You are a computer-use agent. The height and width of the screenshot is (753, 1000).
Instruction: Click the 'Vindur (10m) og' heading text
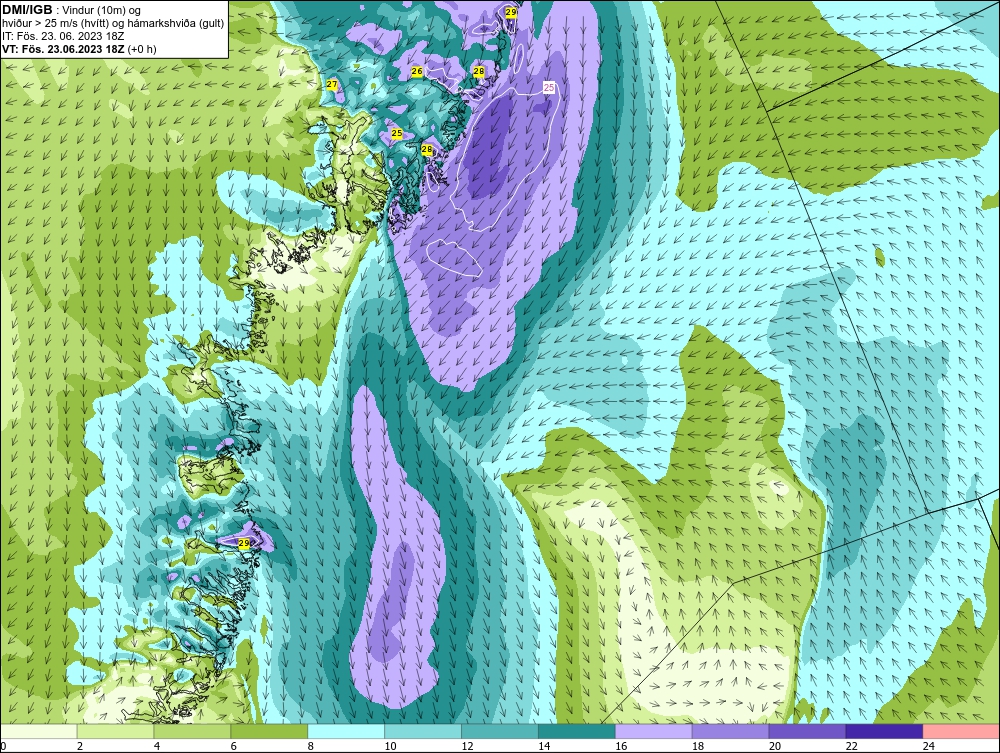point(99,11)
